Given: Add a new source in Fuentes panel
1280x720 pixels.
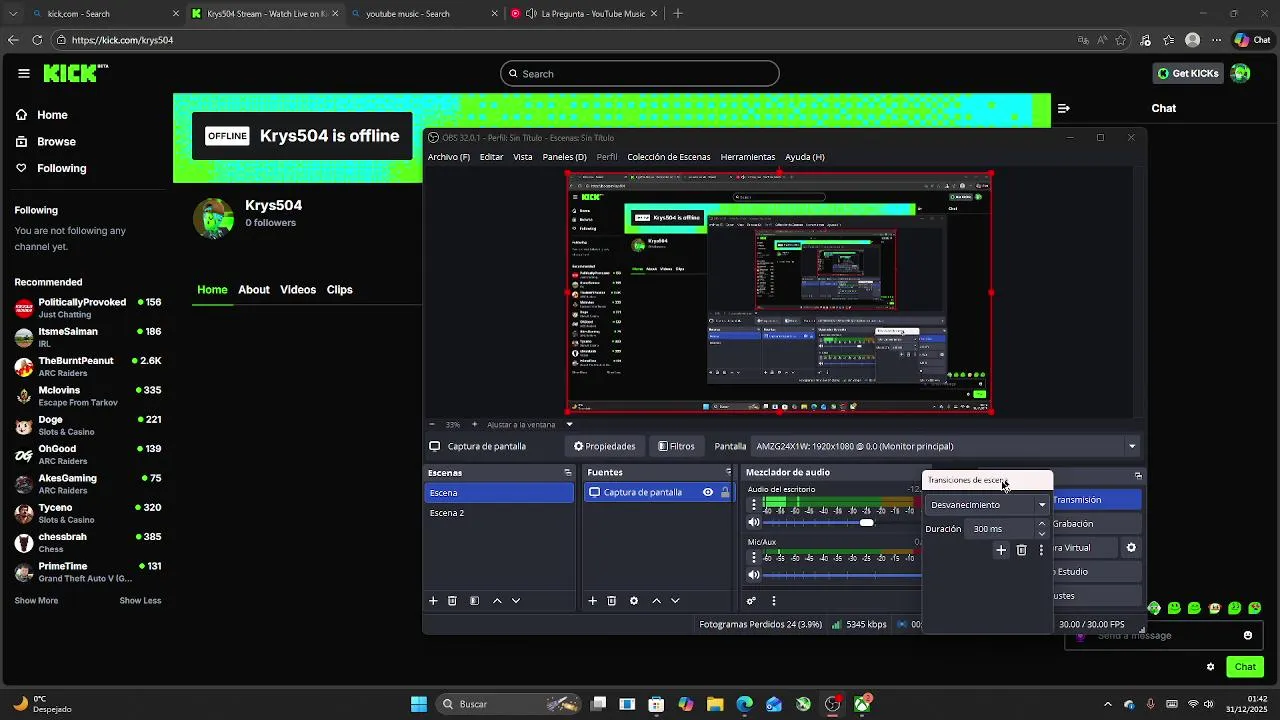Looking at the screenshot, I should tap(592, 601).
